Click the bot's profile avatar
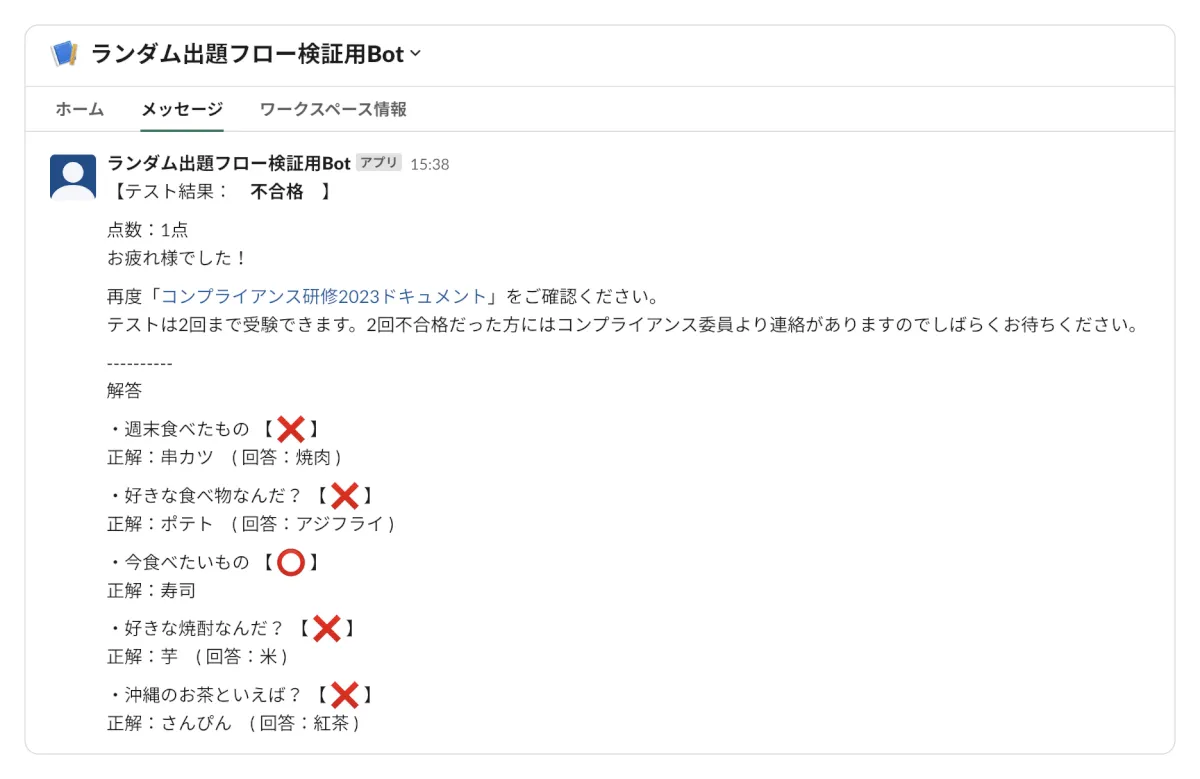 pyautogui.click(x=73, y=177)
